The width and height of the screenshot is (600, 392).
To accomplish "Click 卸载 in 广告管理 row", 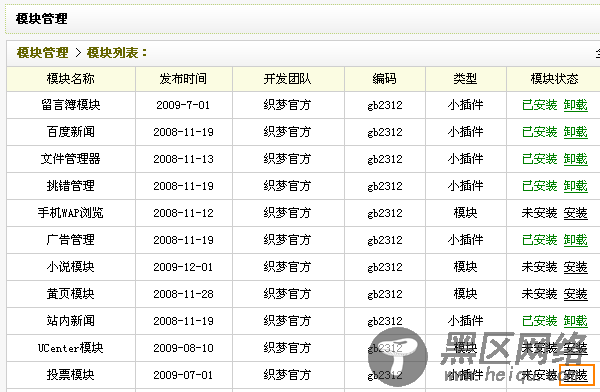I will [576, 240].
